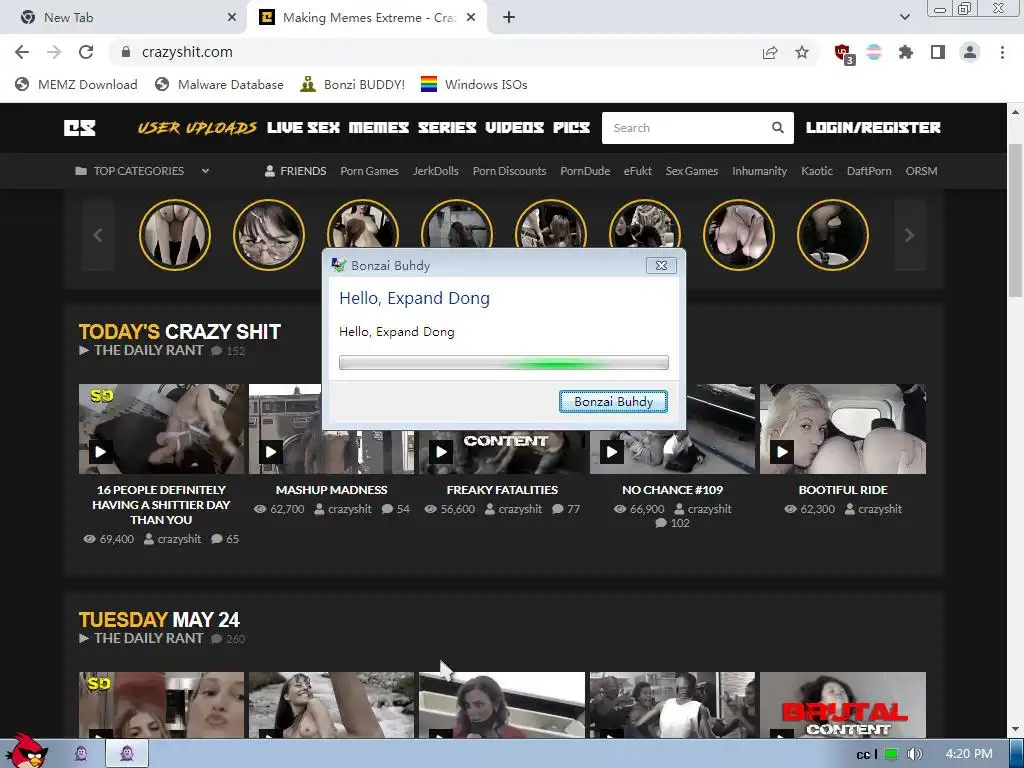Click the striped flag extension icon

pos(874,52)
